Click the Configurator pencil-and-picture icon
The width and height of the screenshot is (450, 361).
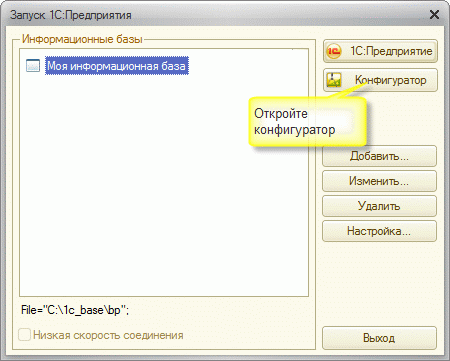(x=334, y=80)
